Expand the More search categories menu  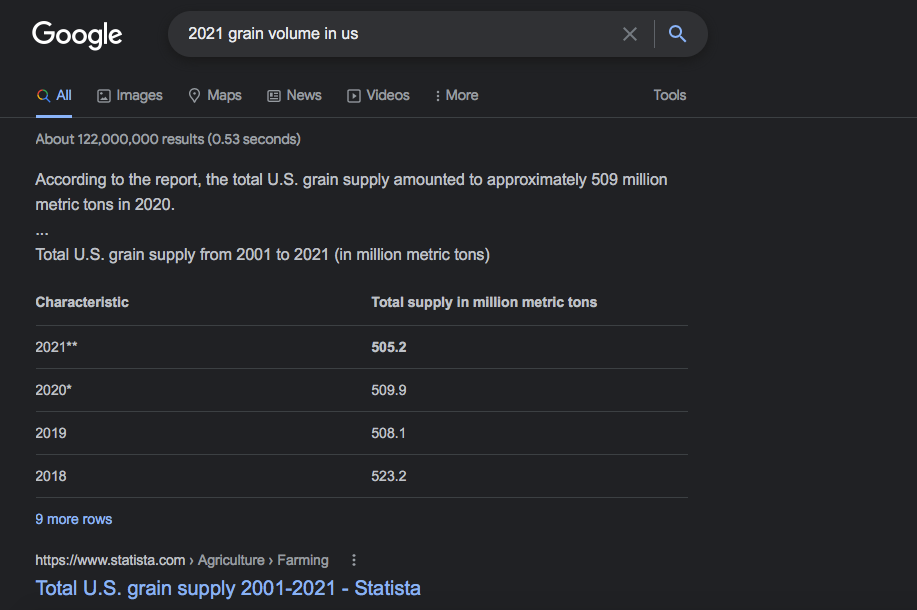tap(456, 96)
